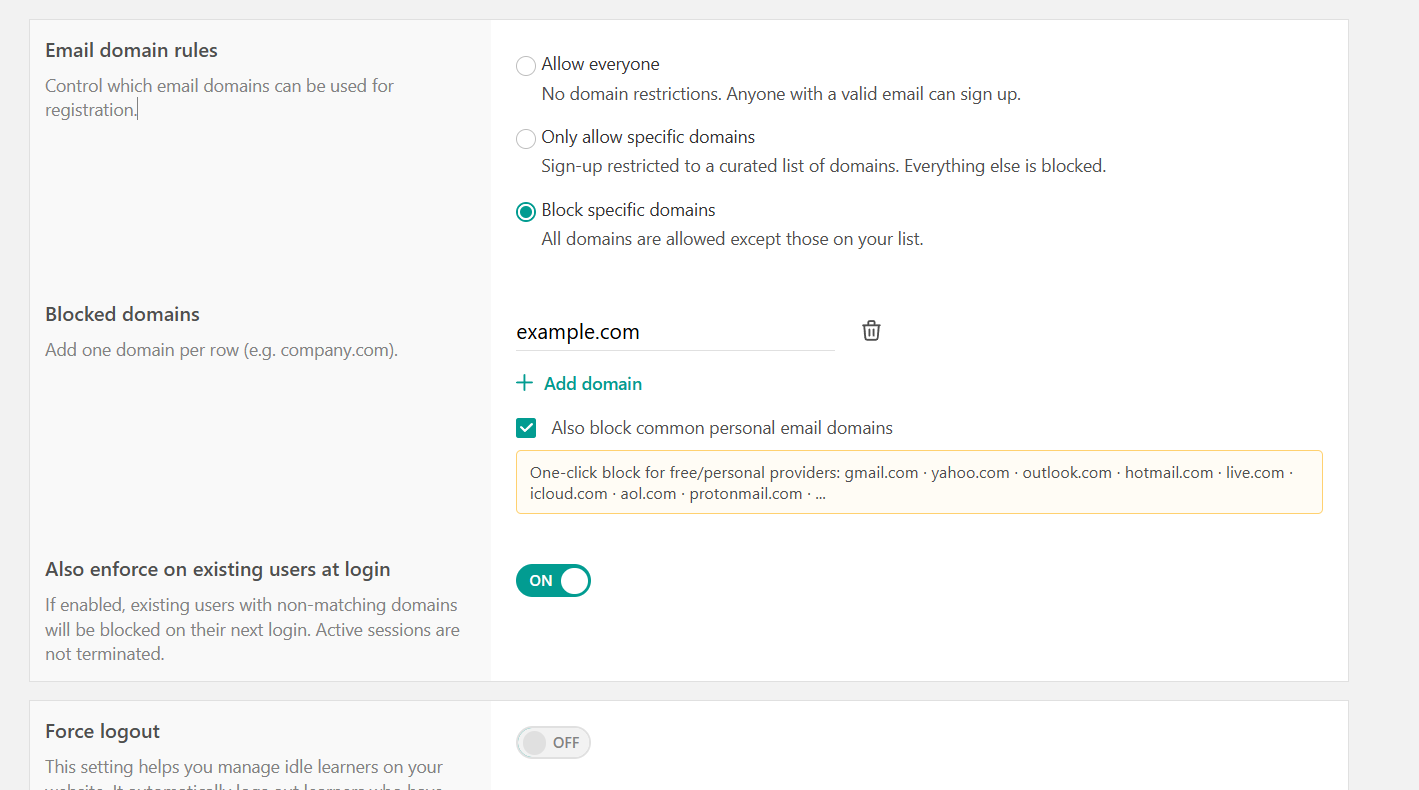The height and width of the screenshot is (790, 1419).
Task: Click the "Email domain rules" heading
Action: click(x=131, y=50)
